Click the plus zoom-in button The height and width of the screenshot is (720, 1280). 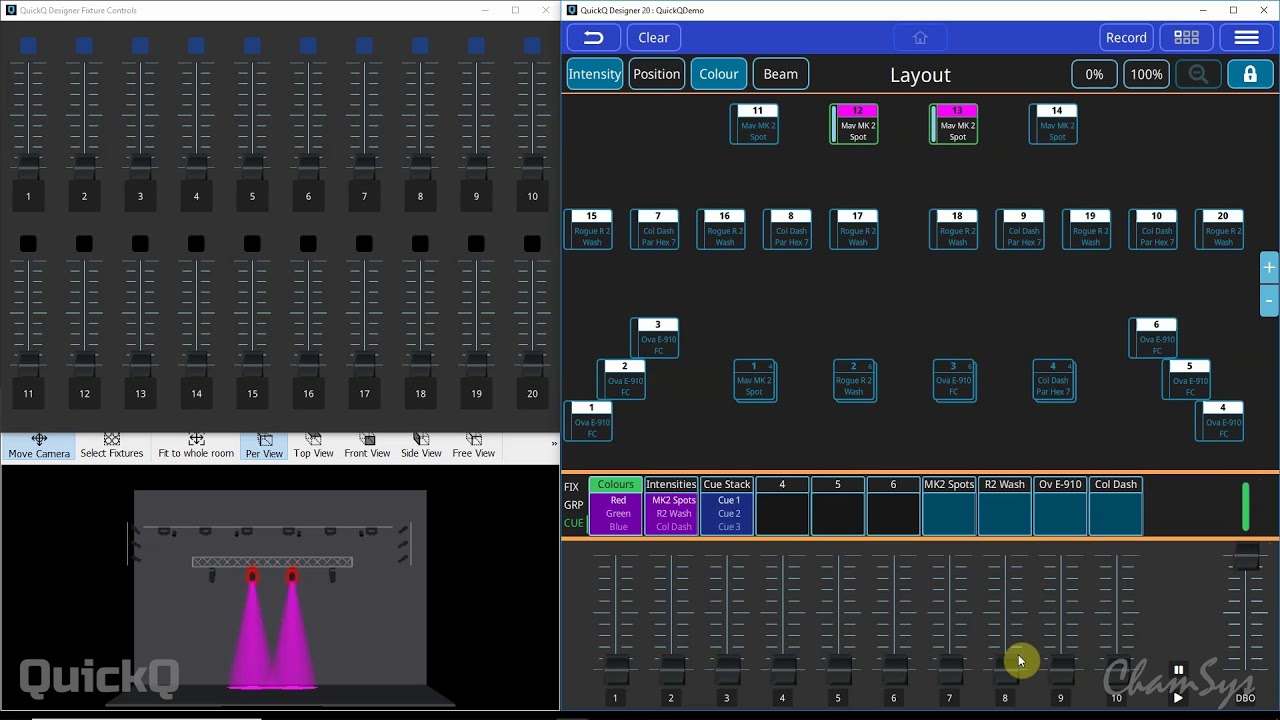pos(1269,268)
